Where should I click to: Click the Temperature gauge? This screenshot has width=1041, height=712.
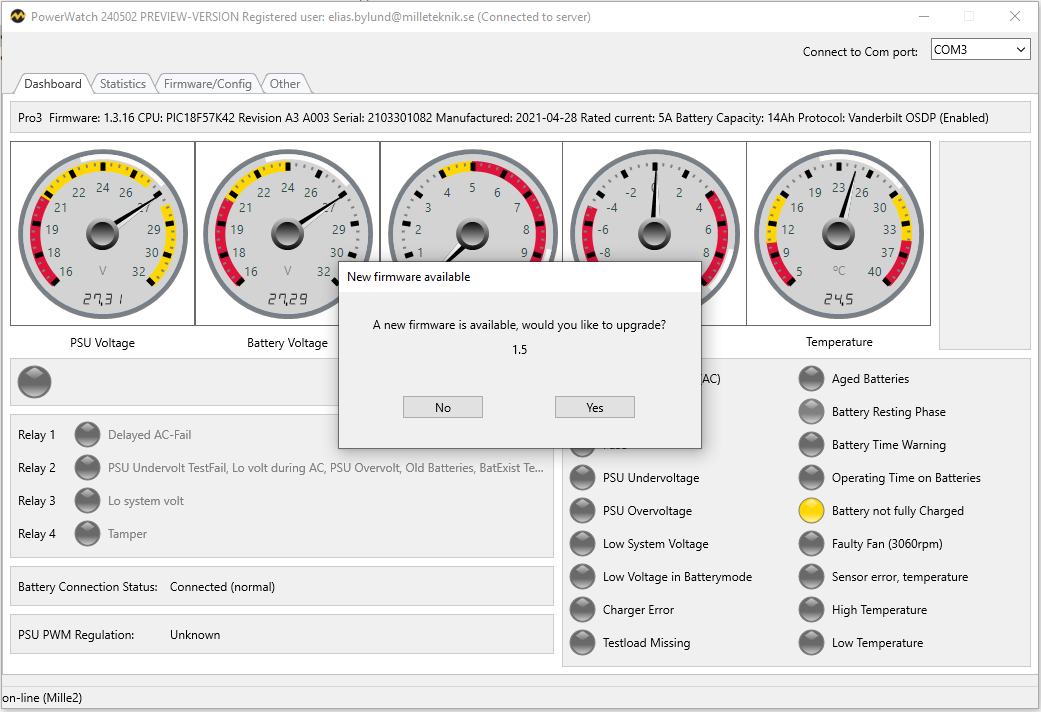(x=838, y=233)
